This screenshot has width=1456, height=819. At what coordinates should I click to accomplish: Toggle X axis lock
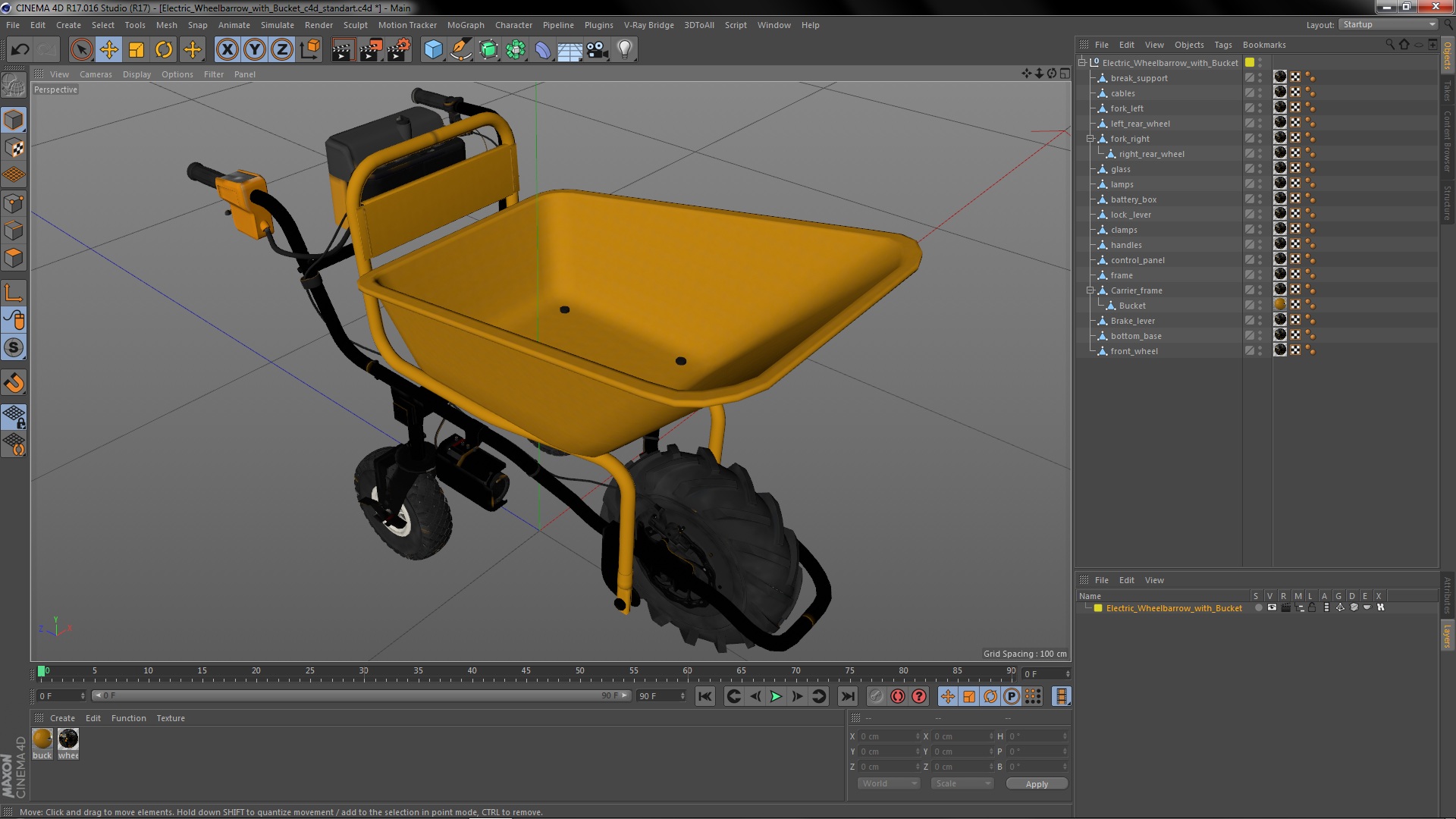[227, 50]
